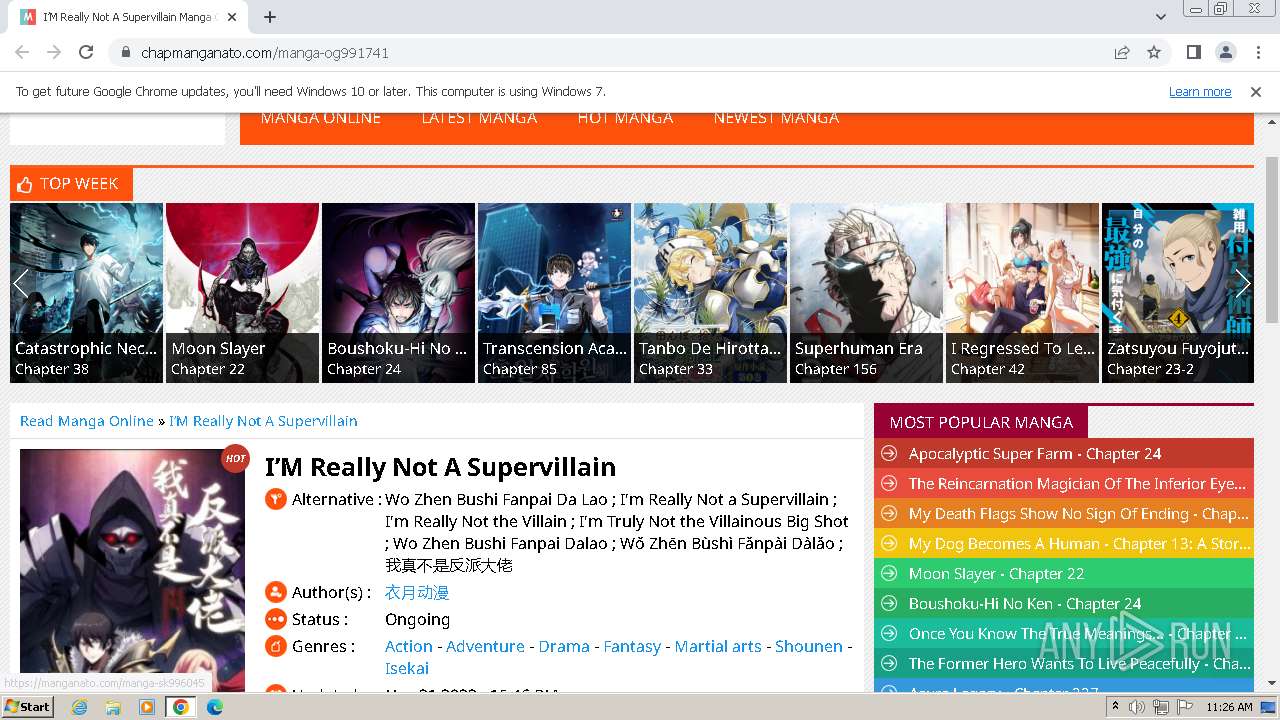The height and width of the screenshot is (720, 1280).
Task: Open the NEWEST MANGA menu item
Action: tap(776, 118)
